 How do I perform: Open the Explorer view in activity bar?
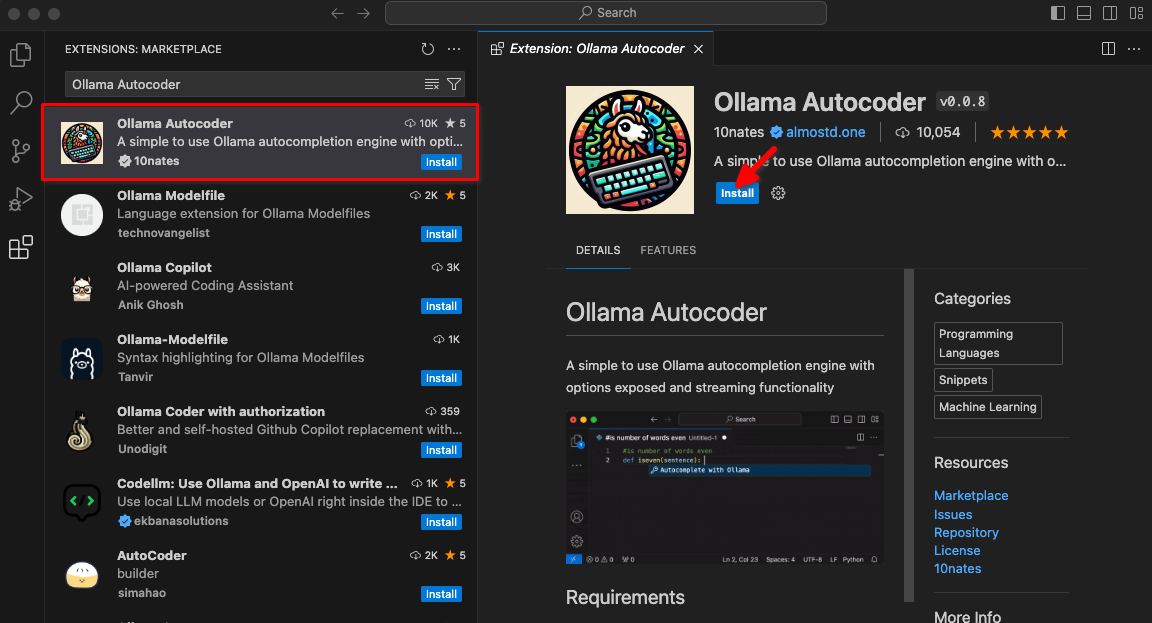pos(21,55)
